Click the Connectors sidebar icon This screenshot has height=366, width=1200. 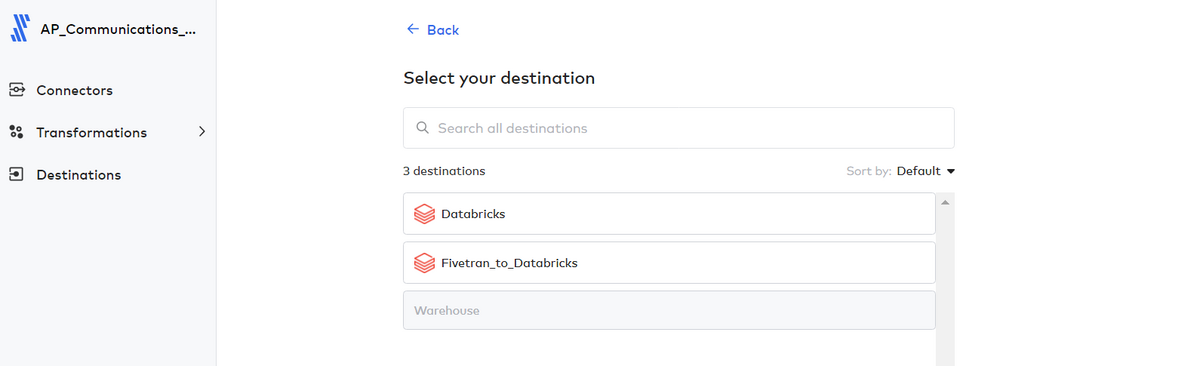point(16,90)
